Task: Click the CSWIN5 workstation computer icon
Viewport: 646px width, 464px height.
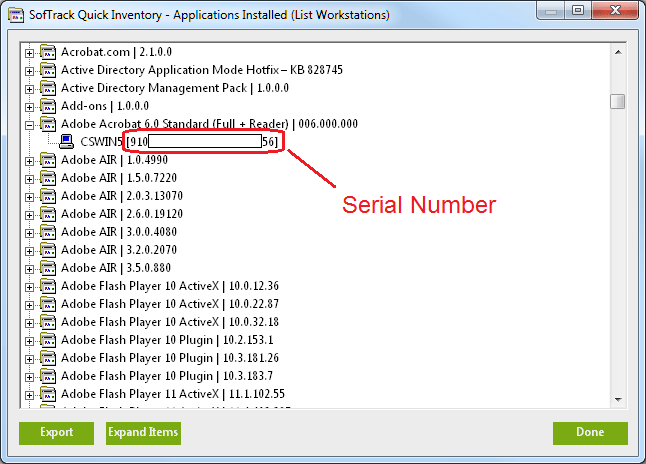Action: tap(67, 142)
